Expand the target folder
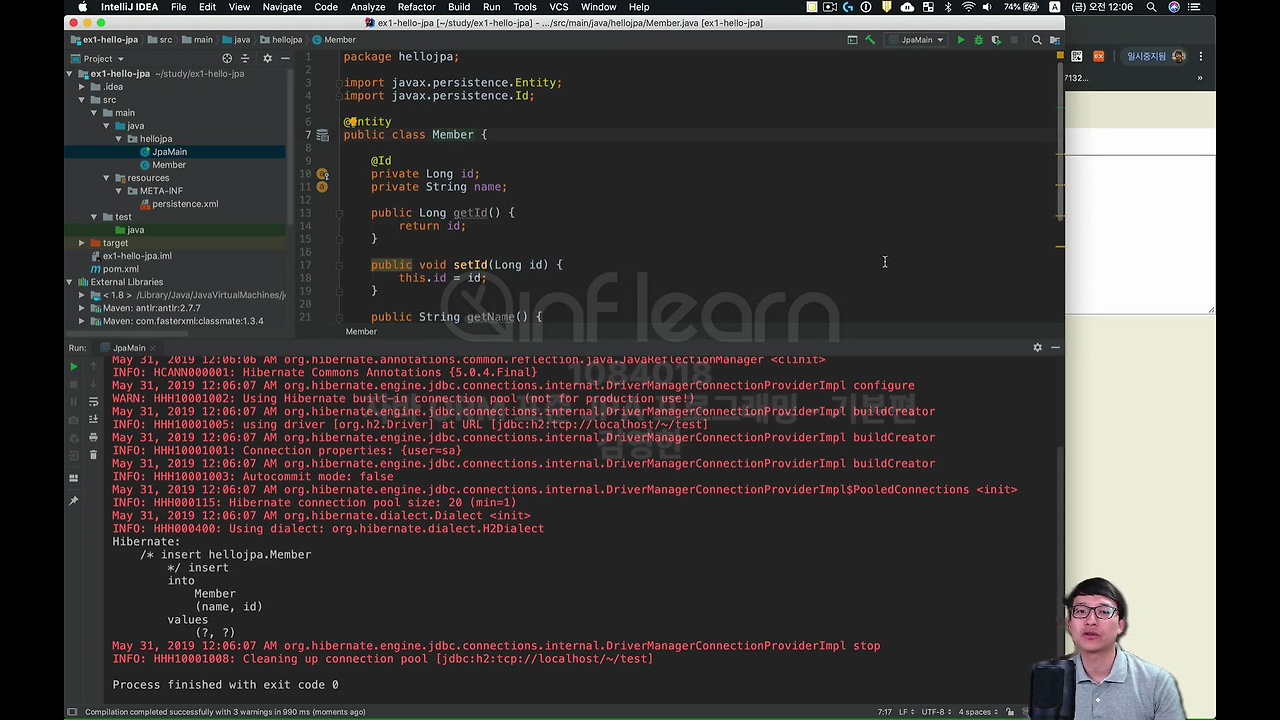1280x720 pixels. pyautogui.click(x=82, y=243)
